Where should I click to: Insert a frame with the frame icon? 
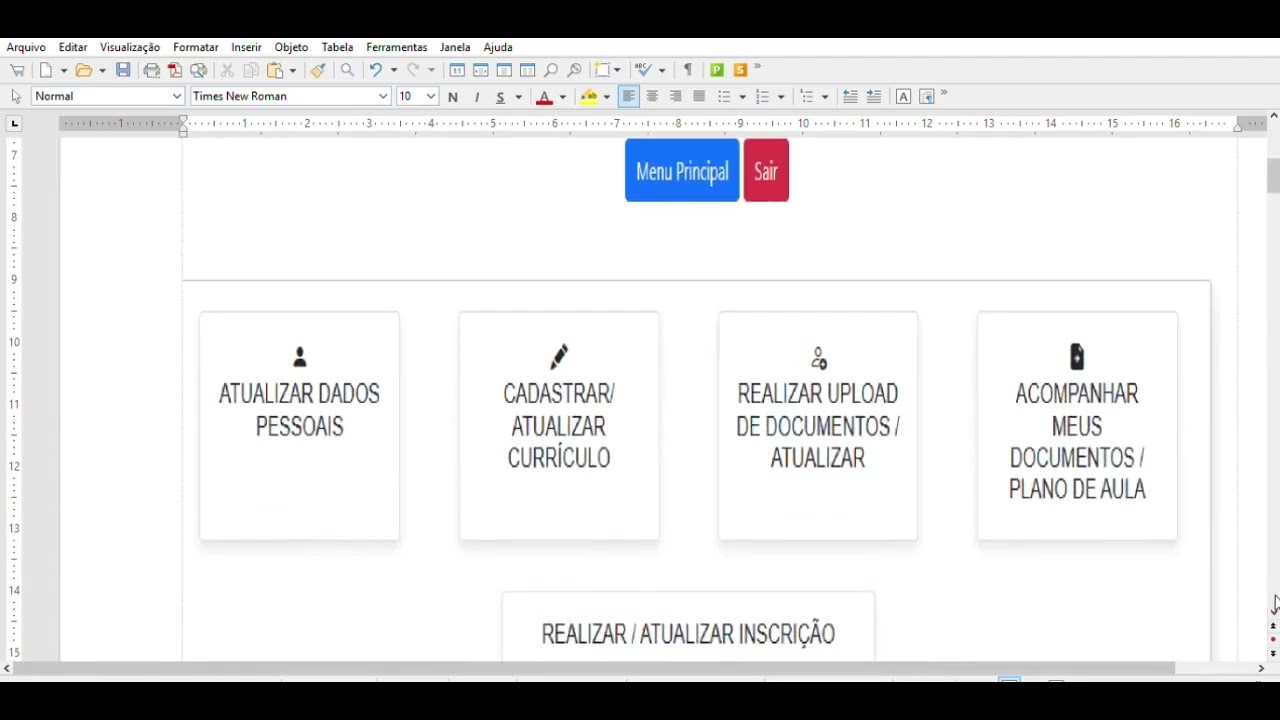pyautogui.click(x=602, y=70)
